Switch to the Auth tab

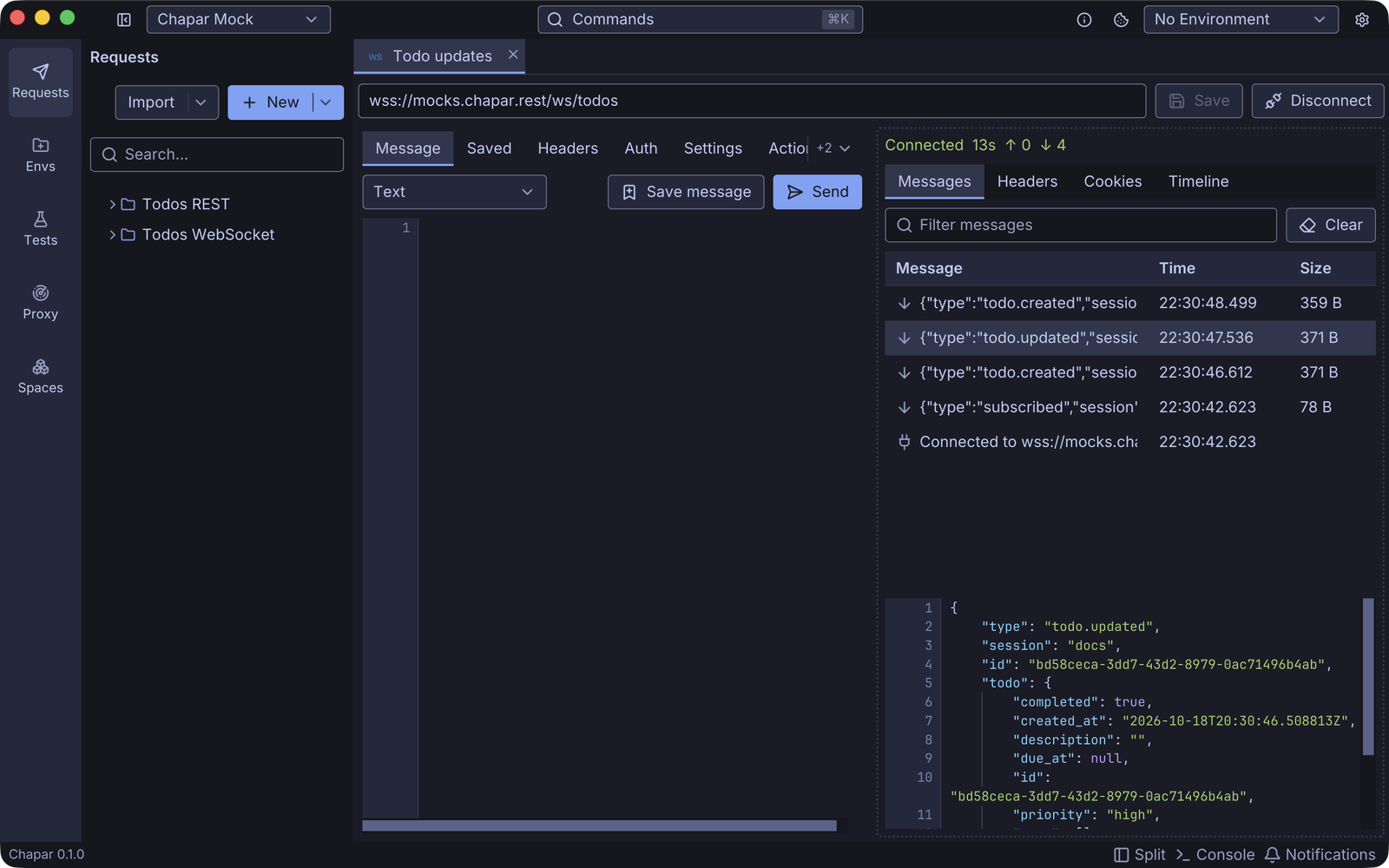[641, 148]
